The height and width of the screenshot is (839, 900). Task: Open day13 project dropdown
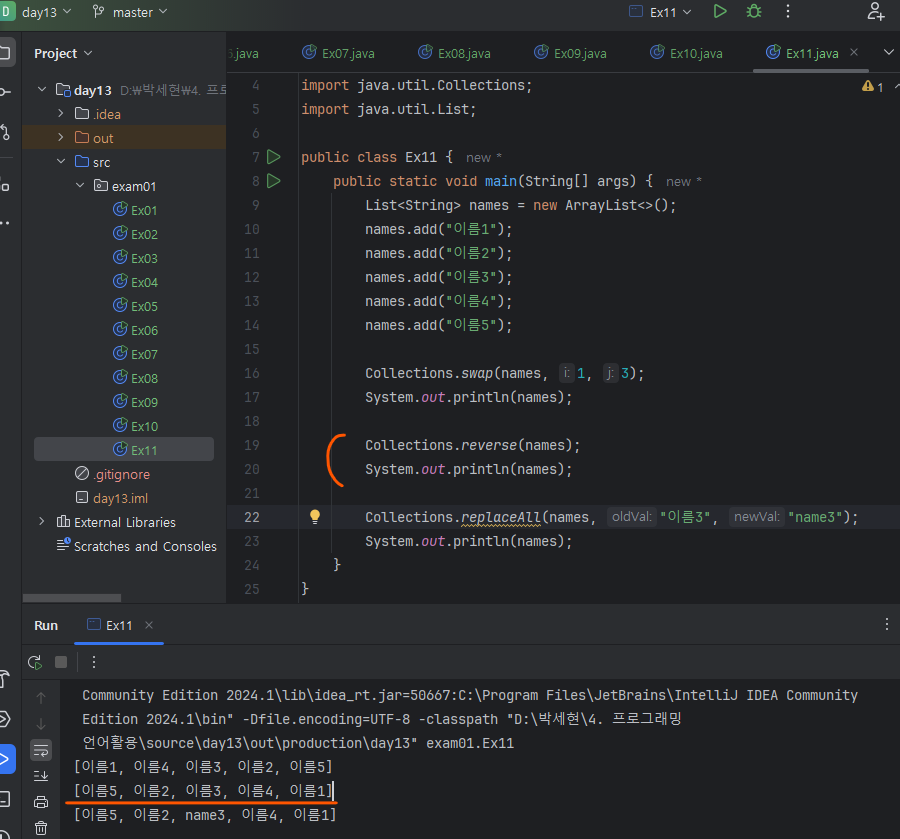coord(46,12)
